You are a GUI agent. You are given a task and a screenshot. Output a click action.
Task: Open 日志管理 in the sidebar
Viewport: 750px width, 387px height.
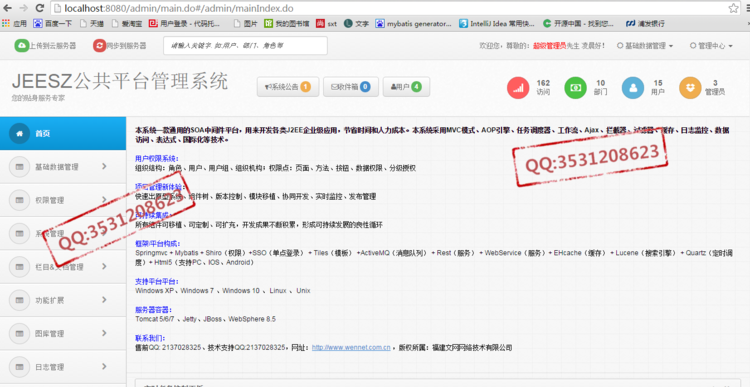pos(63,367)
